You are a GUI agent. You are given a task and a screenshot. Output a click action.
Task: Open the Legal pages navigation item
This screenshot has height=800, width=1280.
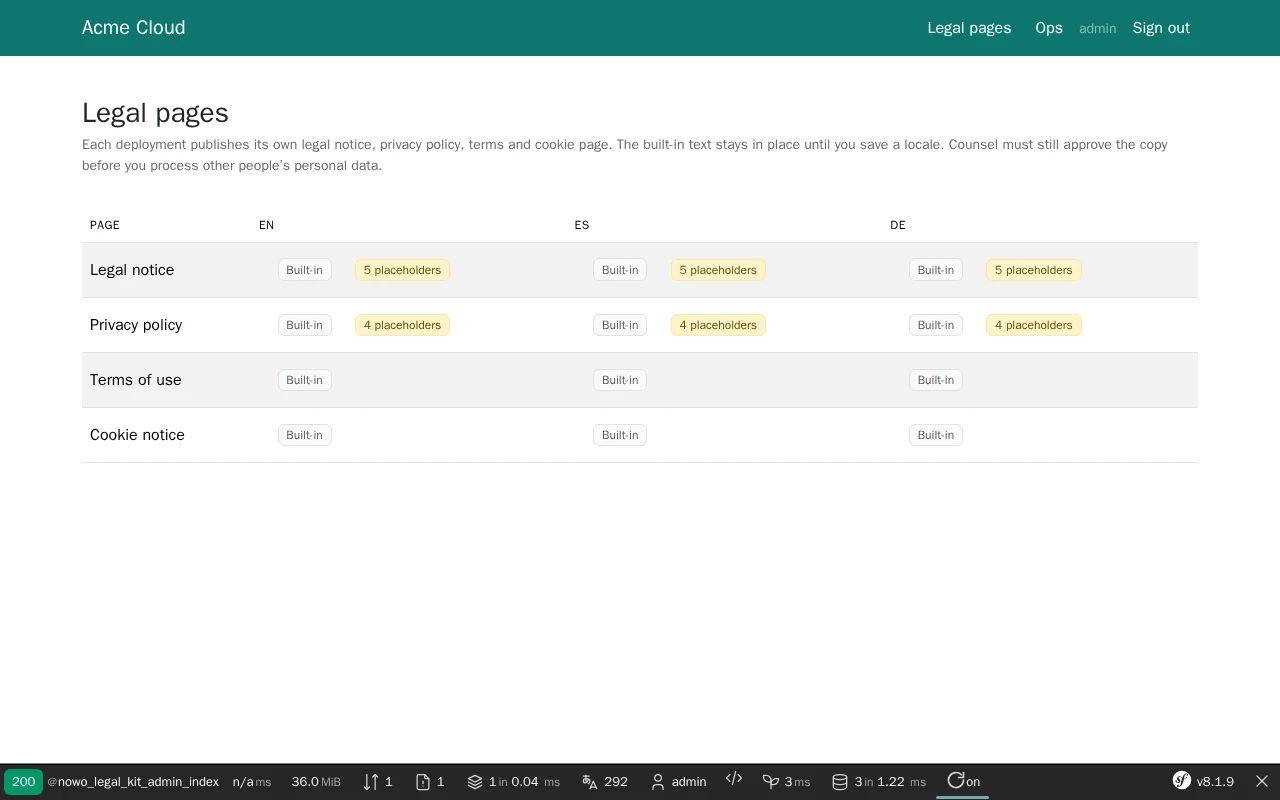click(969, 28)
